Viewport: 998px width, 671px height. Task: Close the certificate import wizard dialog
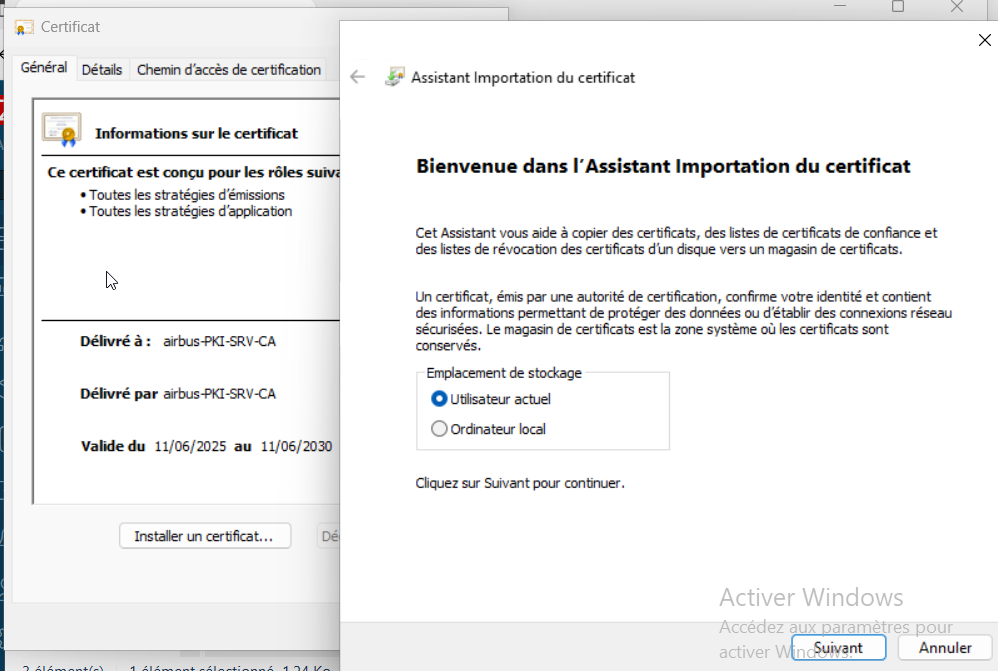(983, 40)
